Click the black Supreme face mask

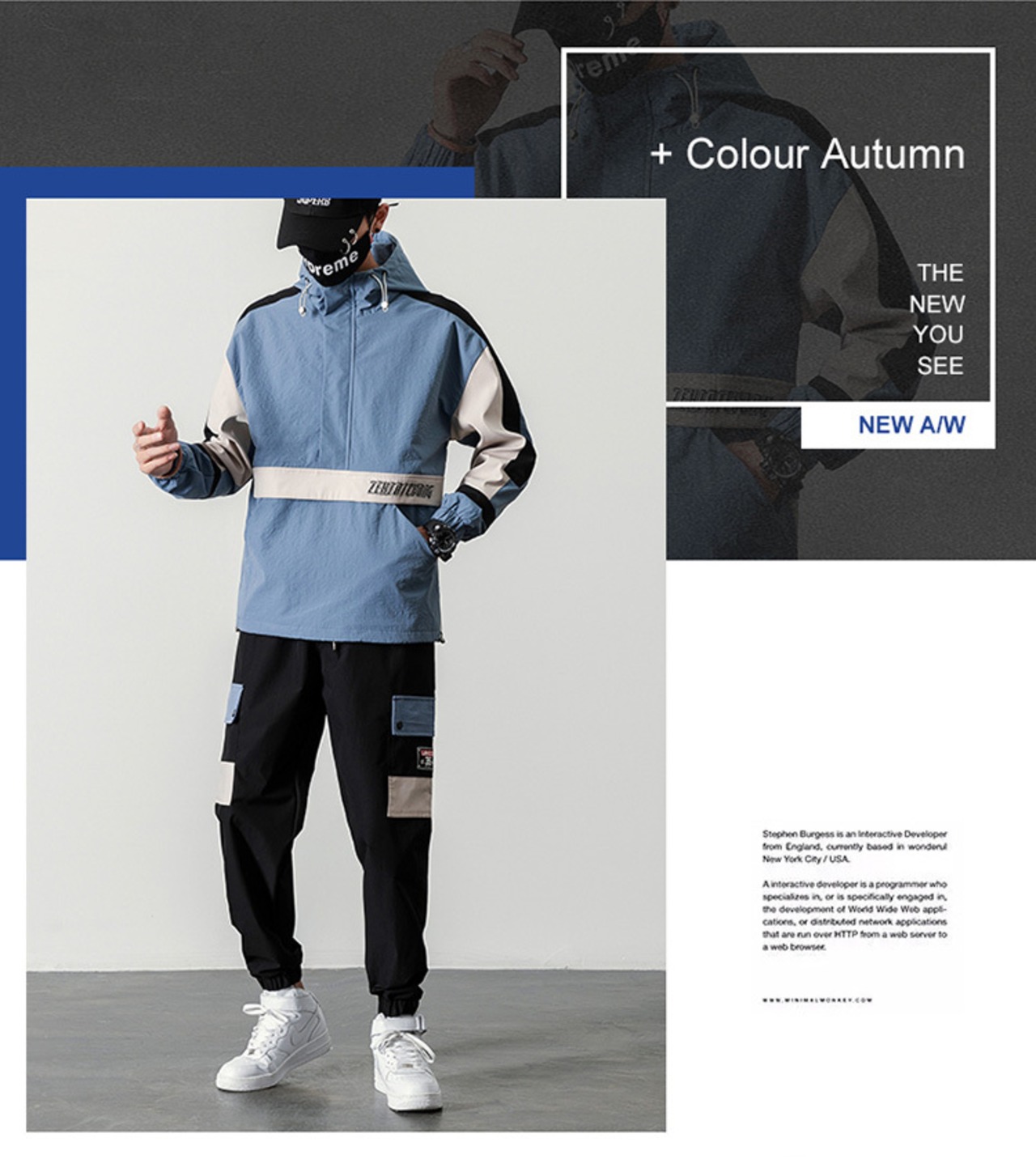(330, 264)
